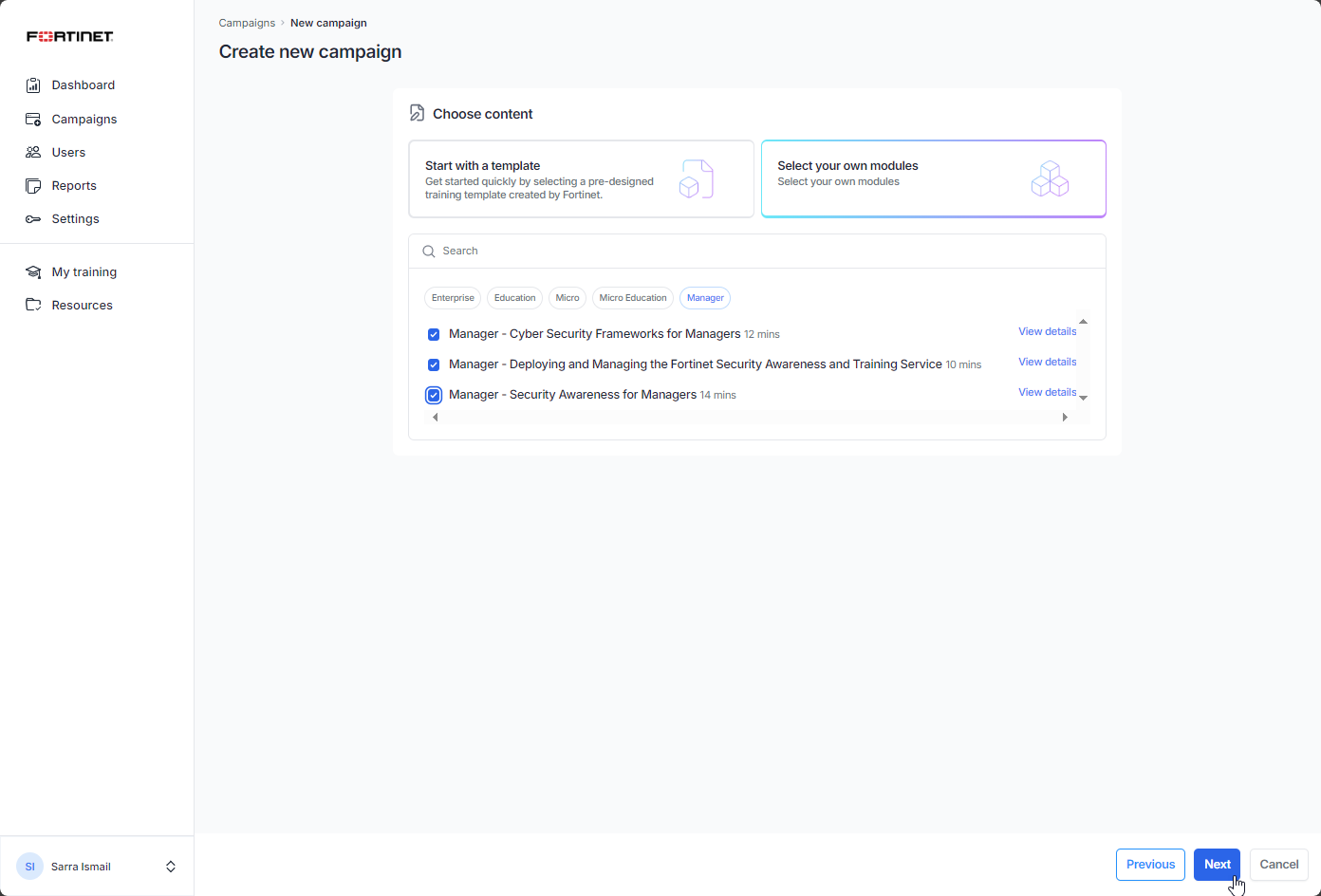Click the horizontal scroll-left arrow
The image size is (1321, 896).
436,418
